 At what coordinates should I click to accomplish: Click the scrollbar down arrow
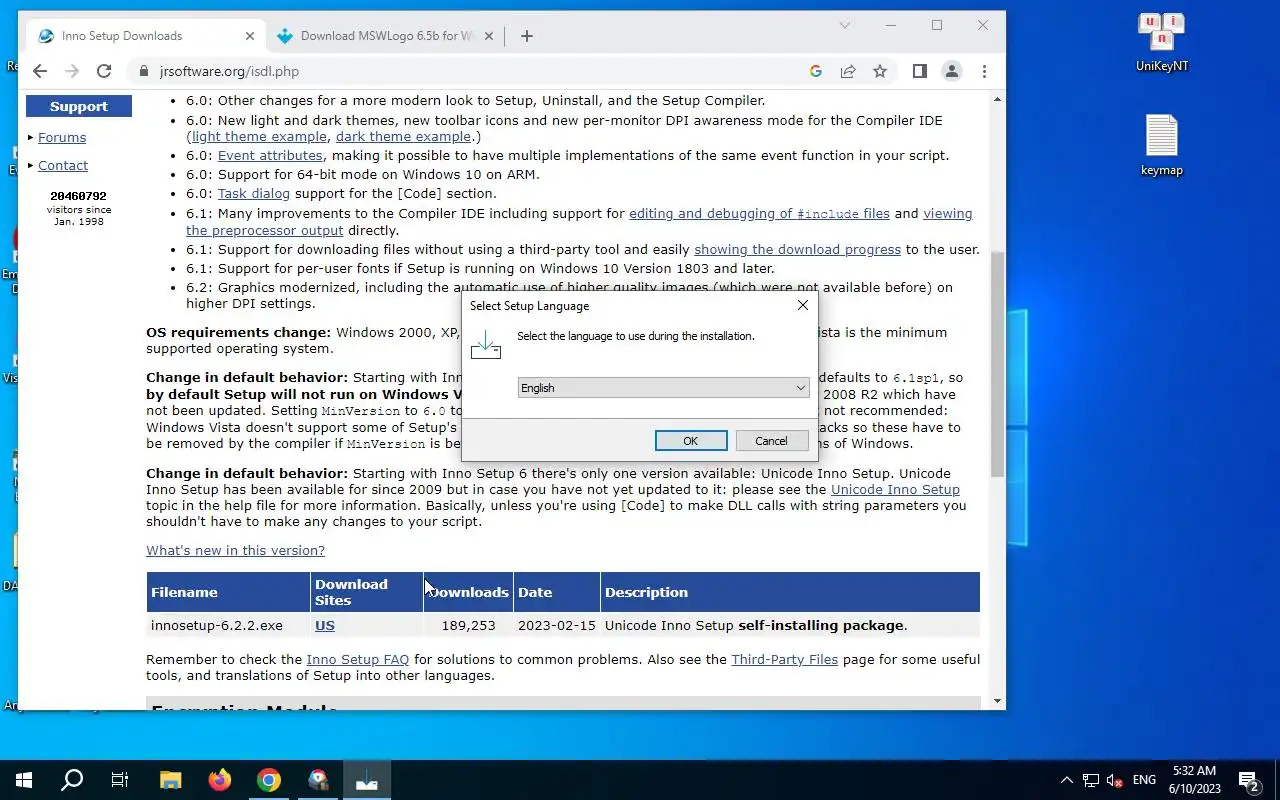click(997, 702)
